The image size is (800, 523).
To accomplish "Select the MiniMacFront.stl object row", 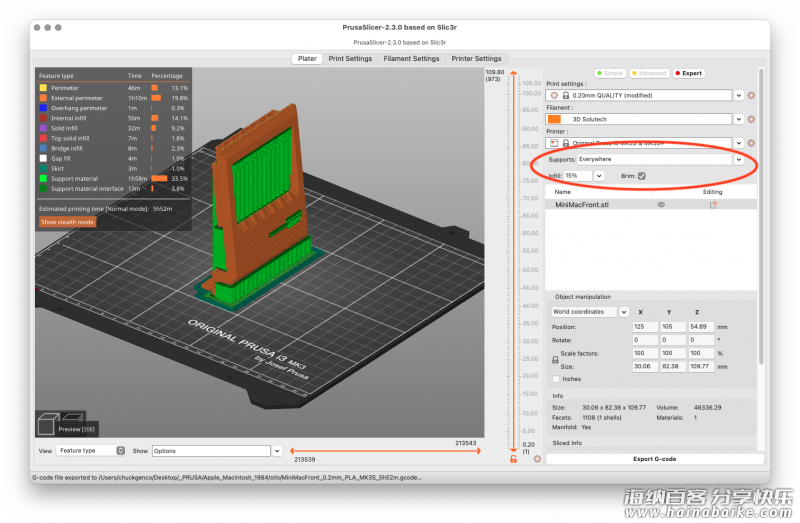I will point(651,205).
